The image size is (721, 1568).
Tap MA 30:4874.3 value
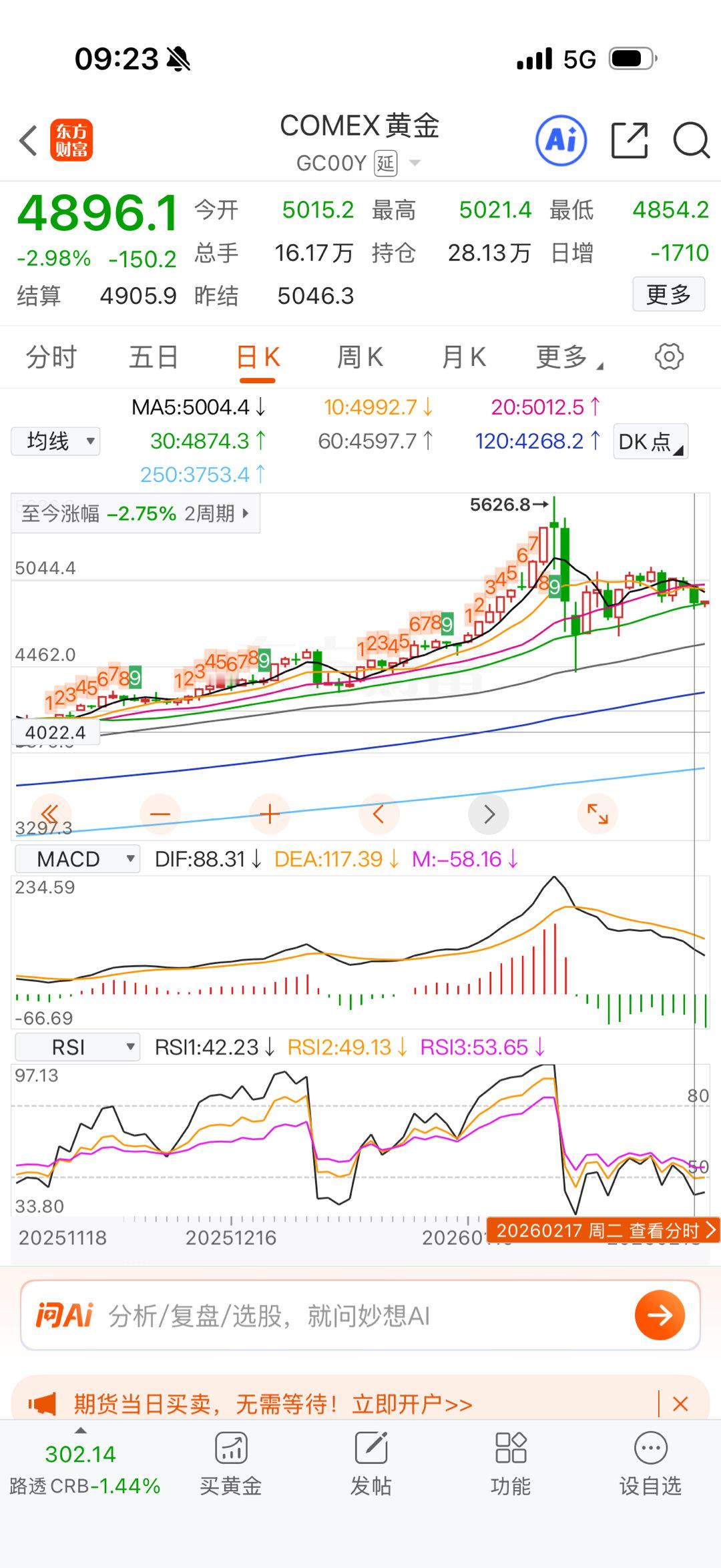click(x=208, y=441)
